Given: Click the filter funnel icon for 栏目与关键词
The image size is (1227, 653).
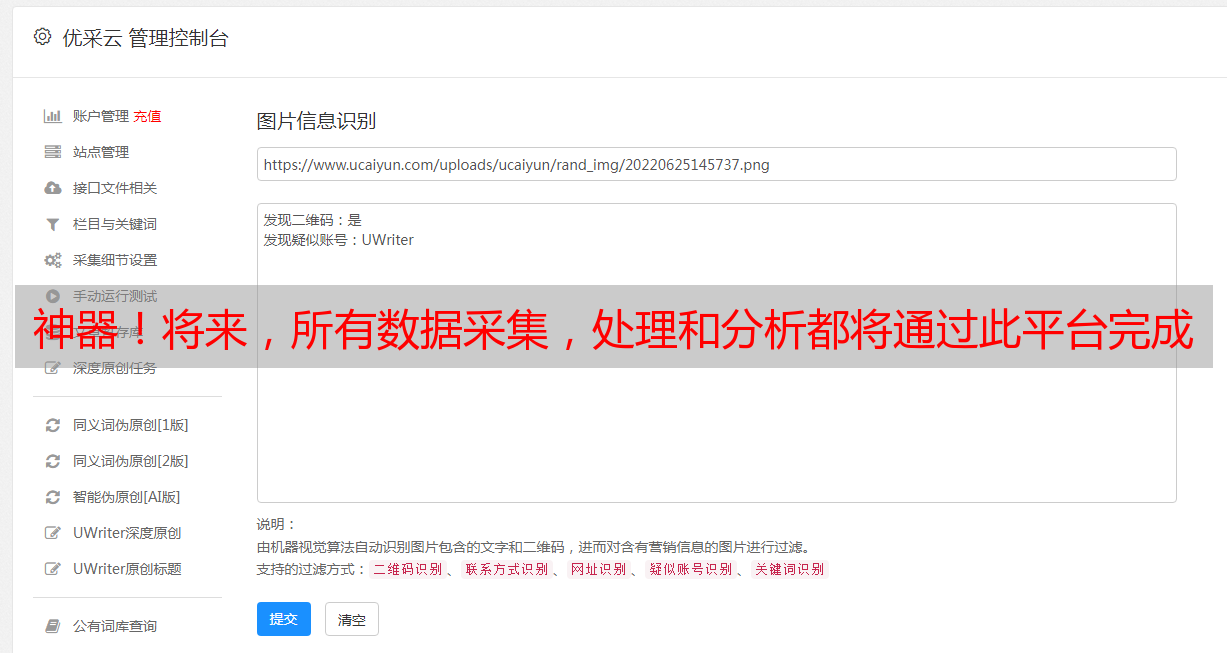Looking at the screenshot, I should (x=53, y=224).
